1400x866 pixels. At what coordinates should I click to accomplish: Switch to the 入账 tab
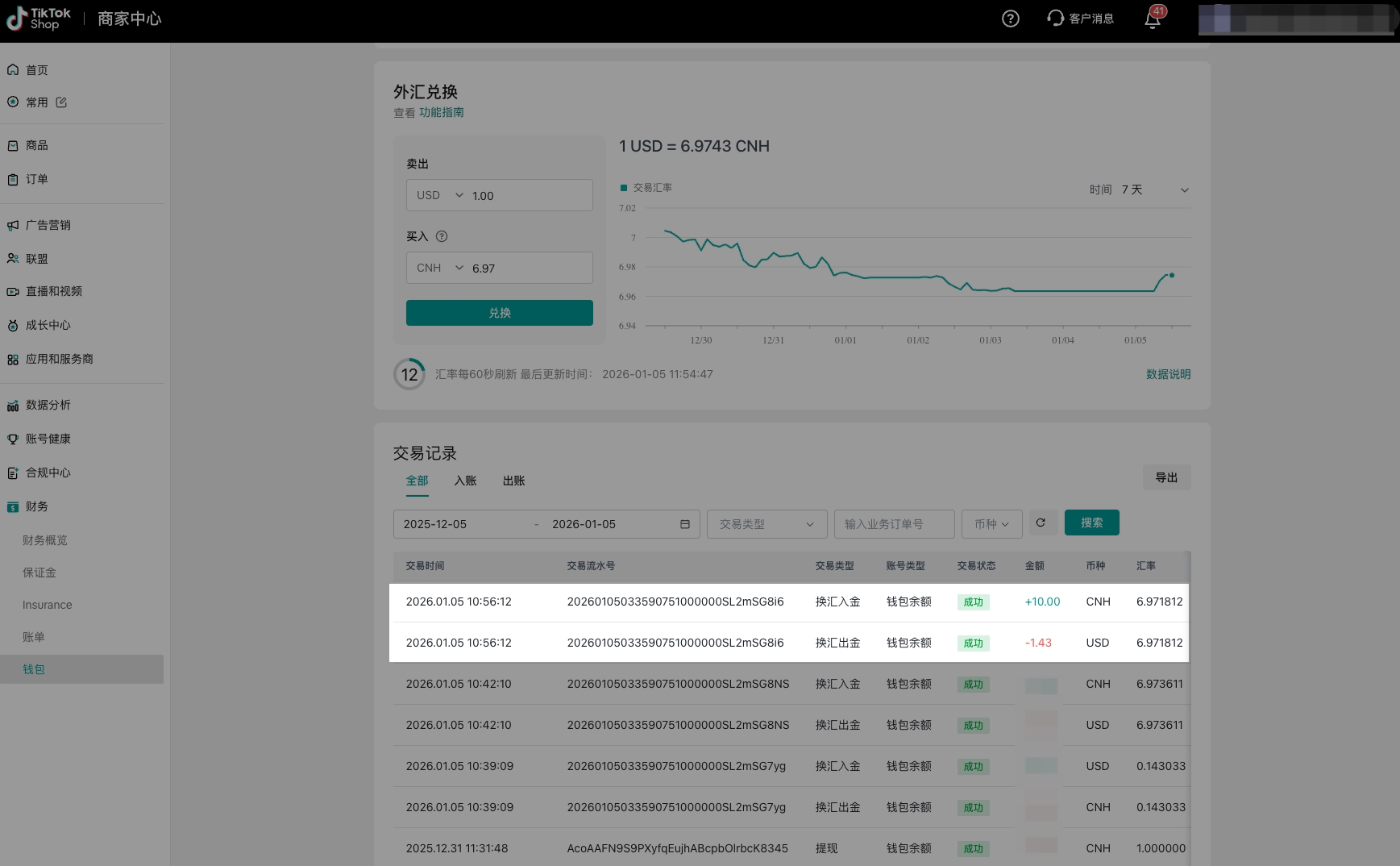465,481
